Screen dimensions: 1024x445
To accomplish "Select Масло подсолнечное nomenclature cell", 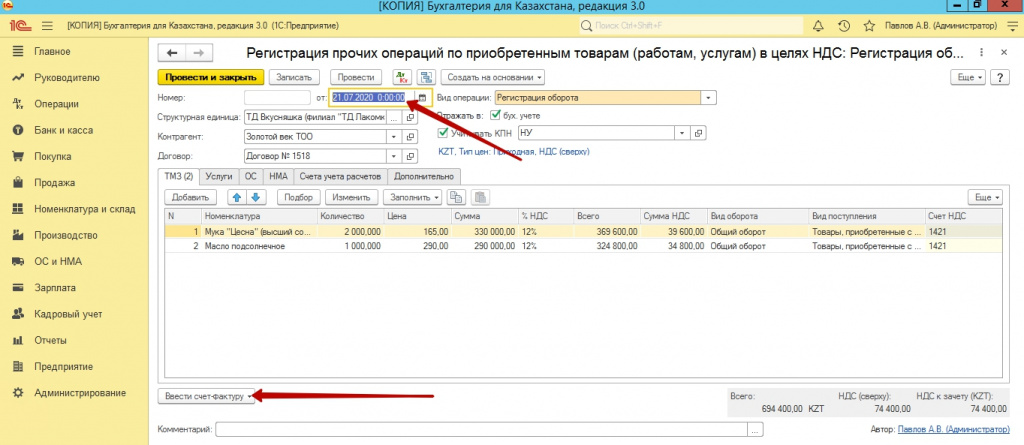I will pos(259,246).
